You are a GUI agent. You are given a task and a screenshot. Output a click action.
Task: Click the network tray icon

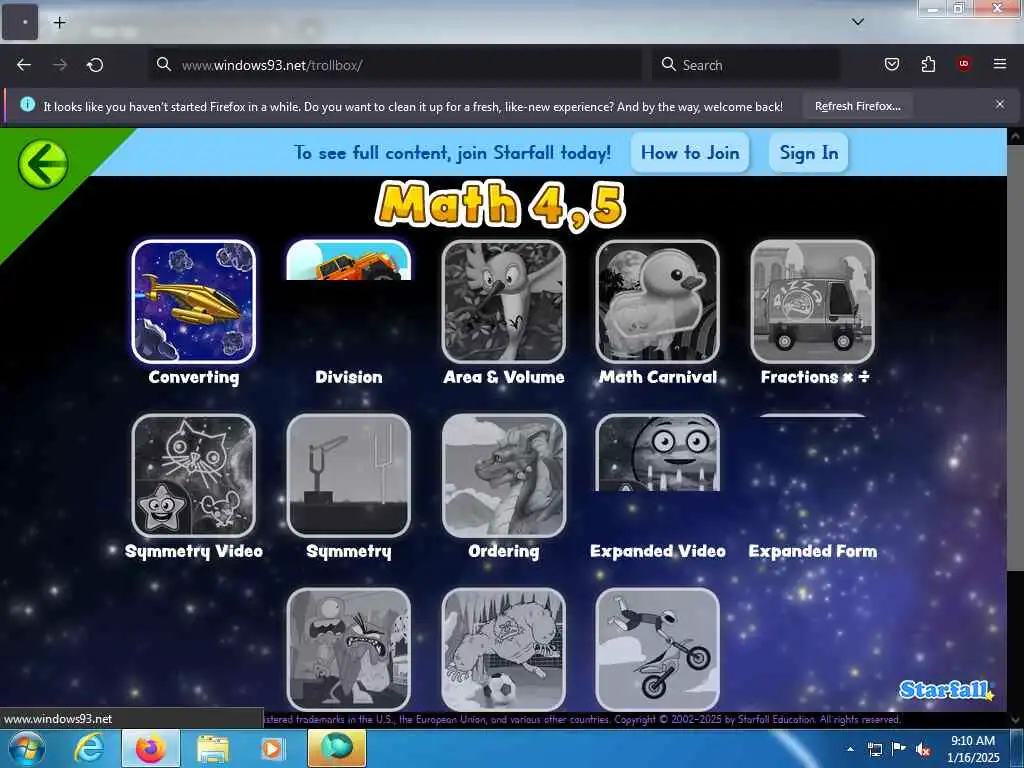click(x=874, y=749)
